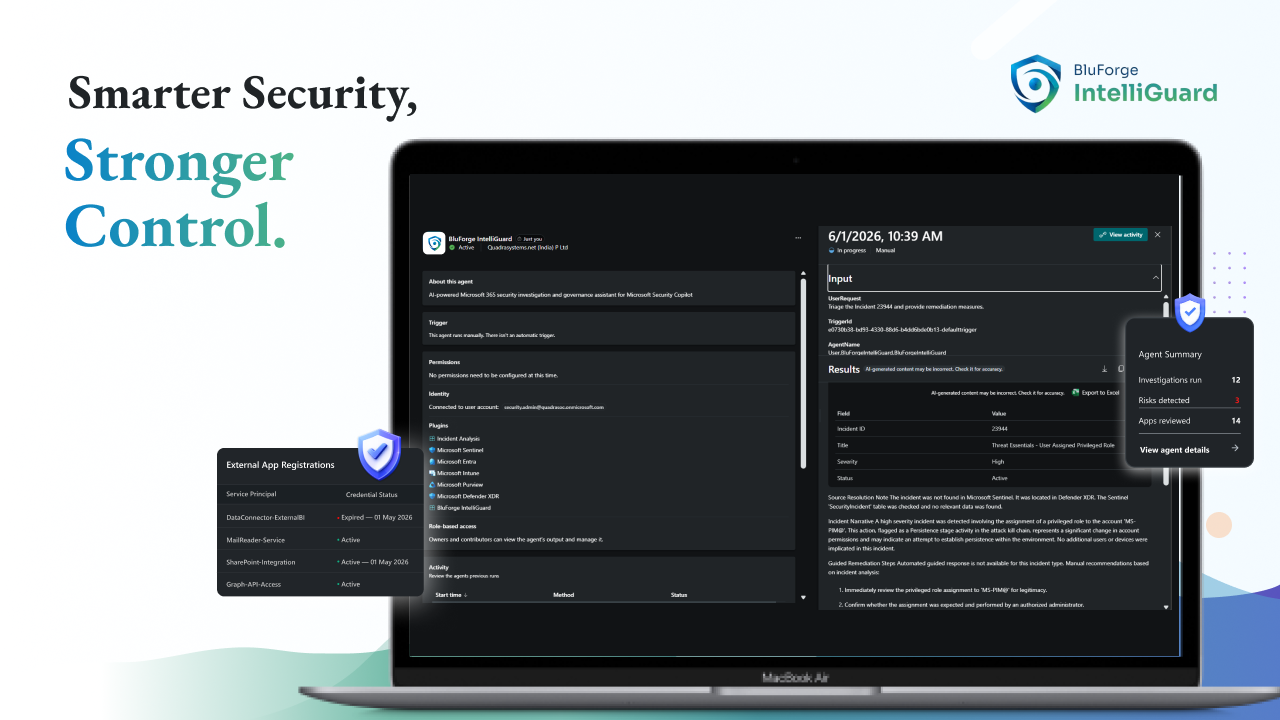Click the Microsoft Intune plugin icon

432,473
